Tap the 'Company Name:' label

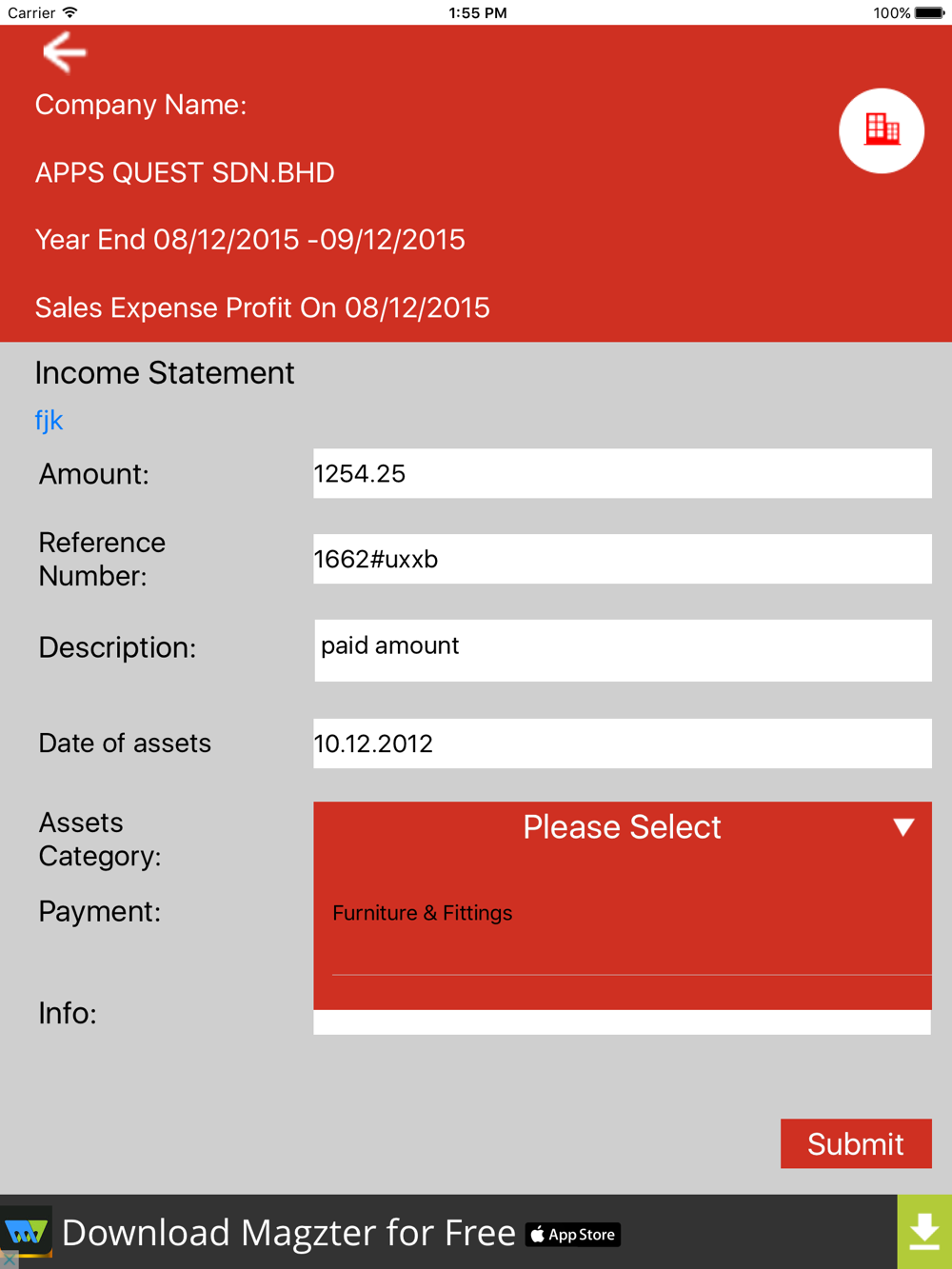[141, 105]
